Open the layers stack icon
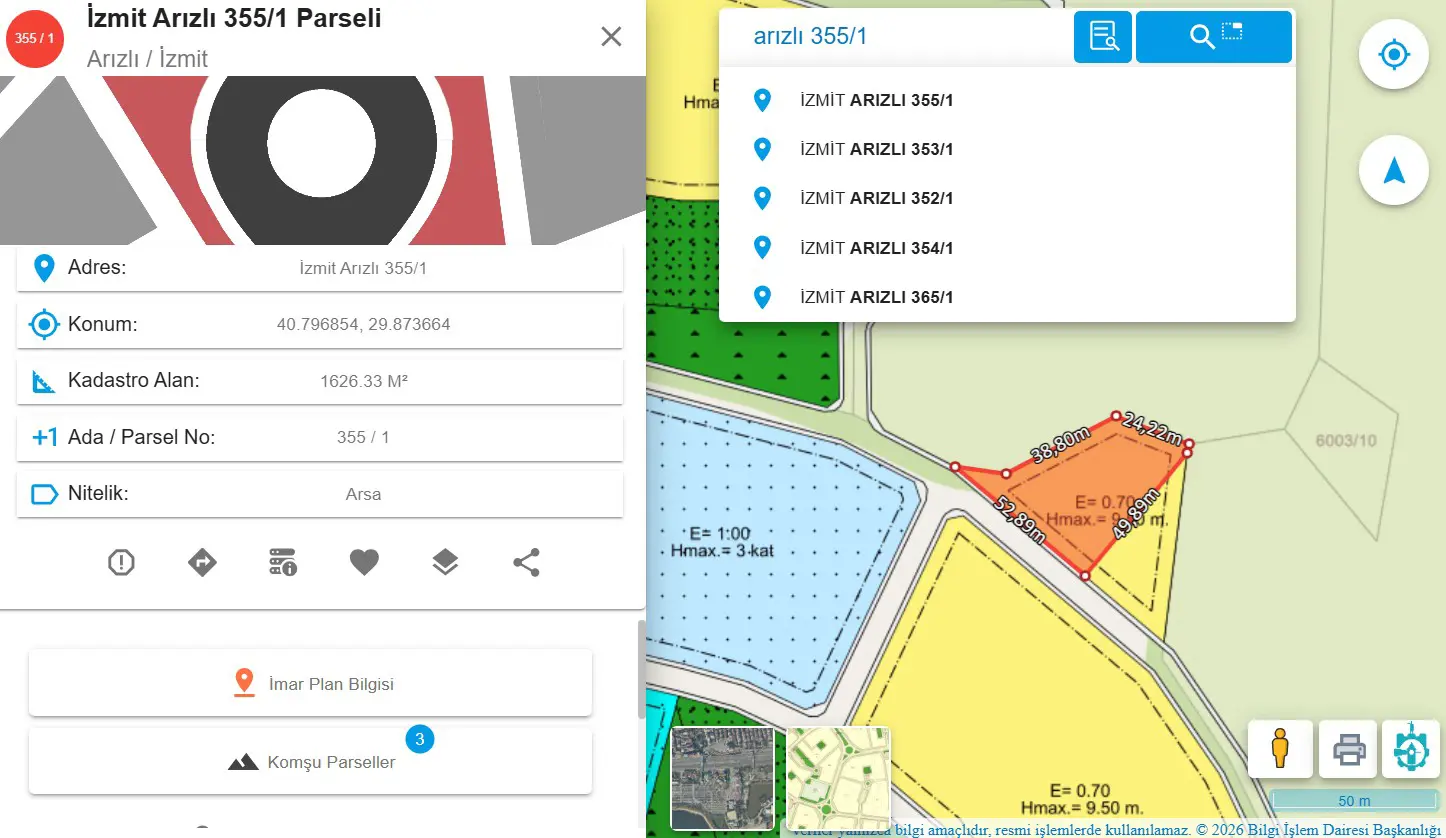1446x838 pixels. [445, 563]
